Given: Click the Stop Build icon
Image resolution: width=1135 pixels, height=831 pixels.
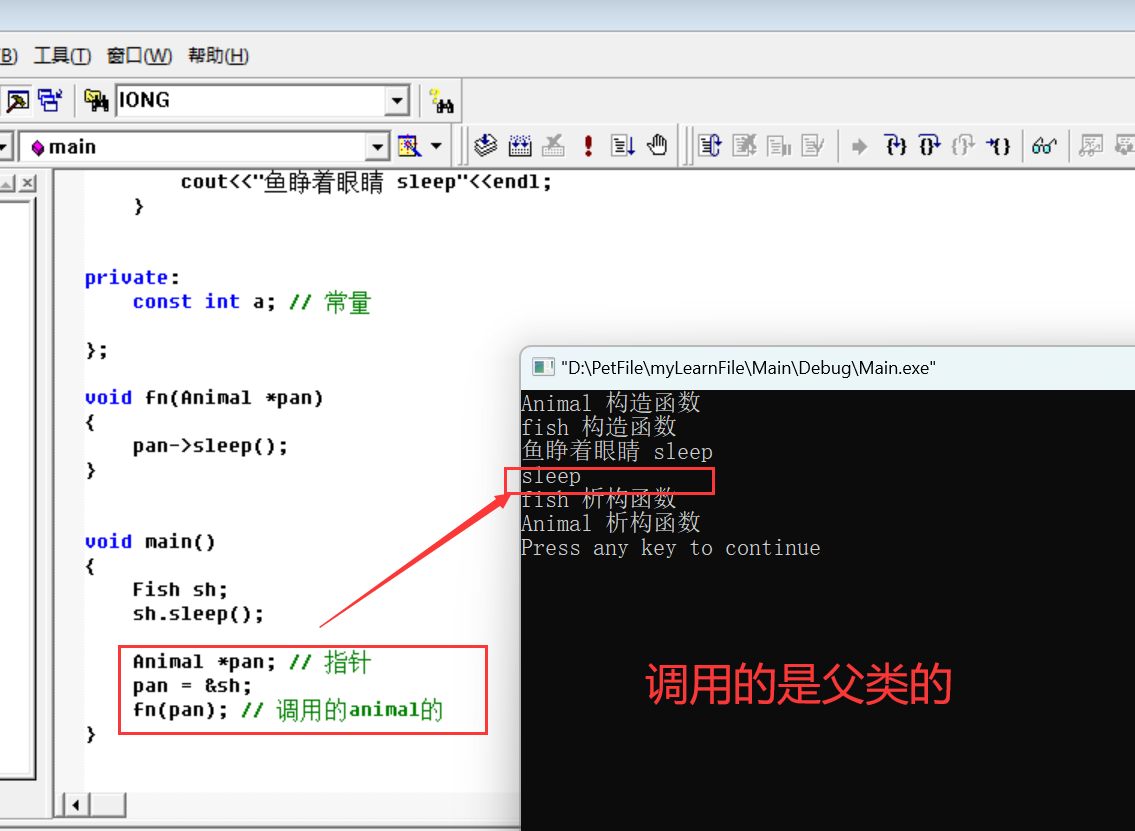Looking at the screenshot, I should coord(553,146).
